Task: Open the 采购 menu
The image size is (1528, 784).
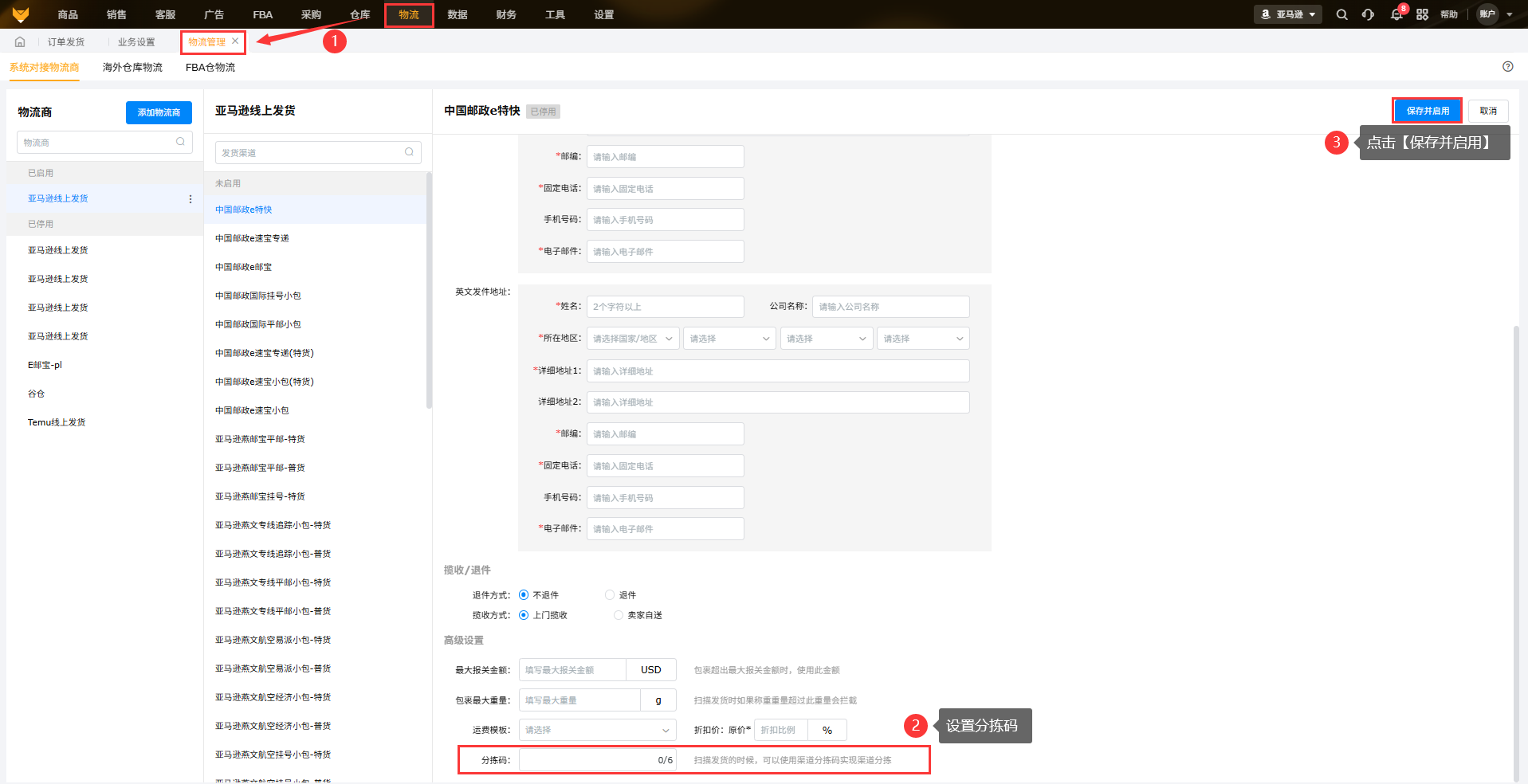Action: pyautogui.click(x=311, y=14)
